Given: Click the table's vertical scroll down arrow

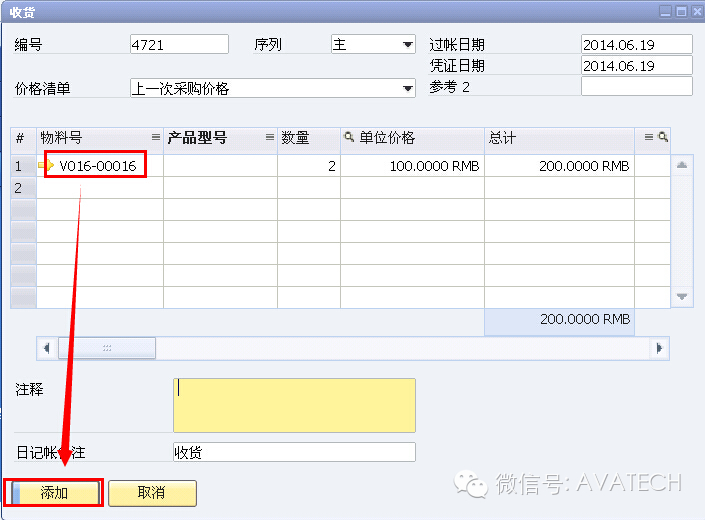Looking at the screenshot, I should [x=682, y=297].
